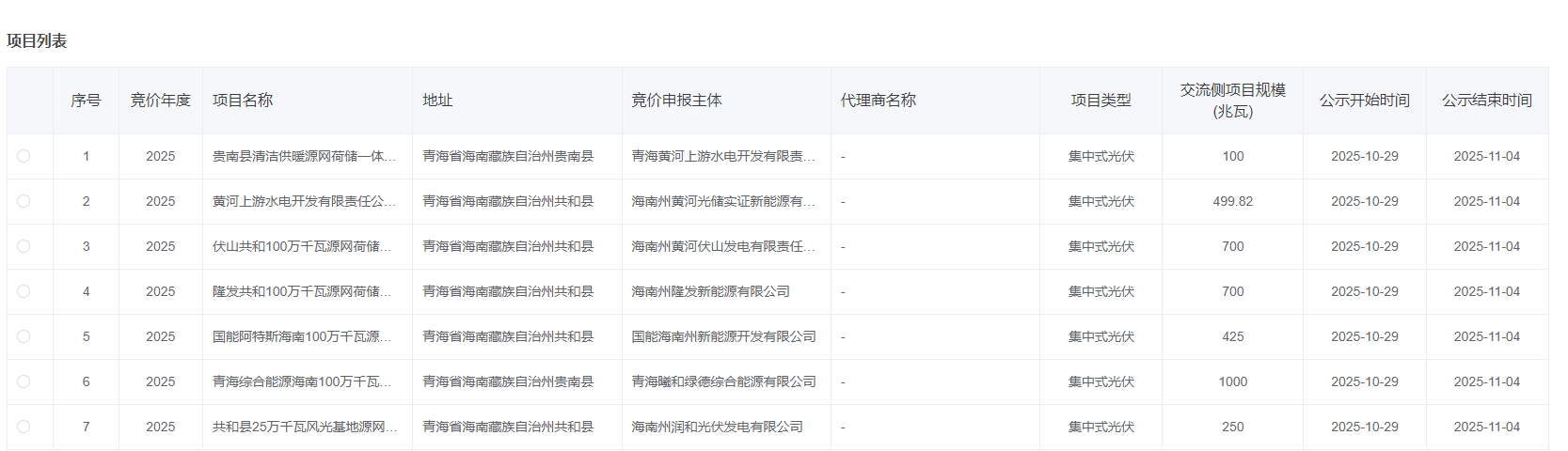
Task: Select the radio button for row 2
Action: click(x=24, y=201)
